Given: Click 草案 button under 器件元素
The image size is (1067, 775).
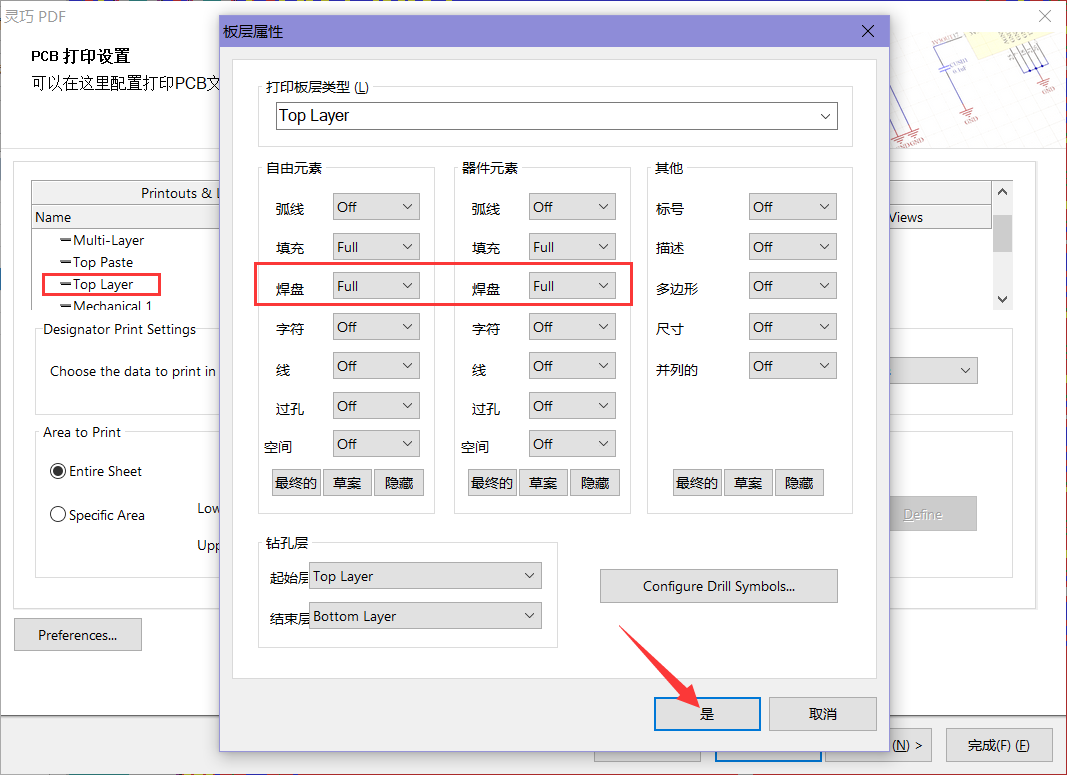Looking at the screenshot, I should click(543, 483).
